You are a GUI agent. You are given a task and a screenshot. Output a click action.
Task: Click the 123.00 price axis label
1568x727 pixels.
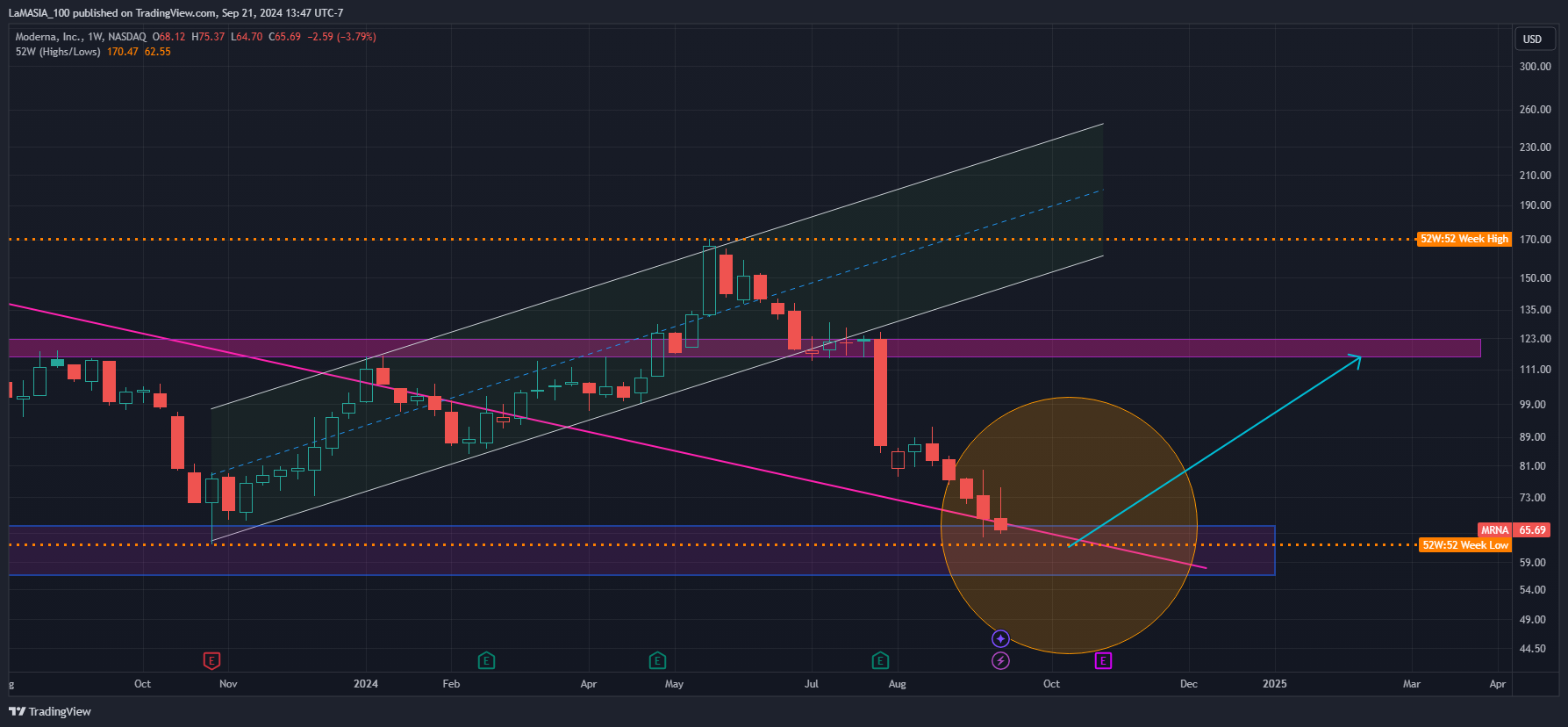pyautogui.click(x=1536, y=339)
